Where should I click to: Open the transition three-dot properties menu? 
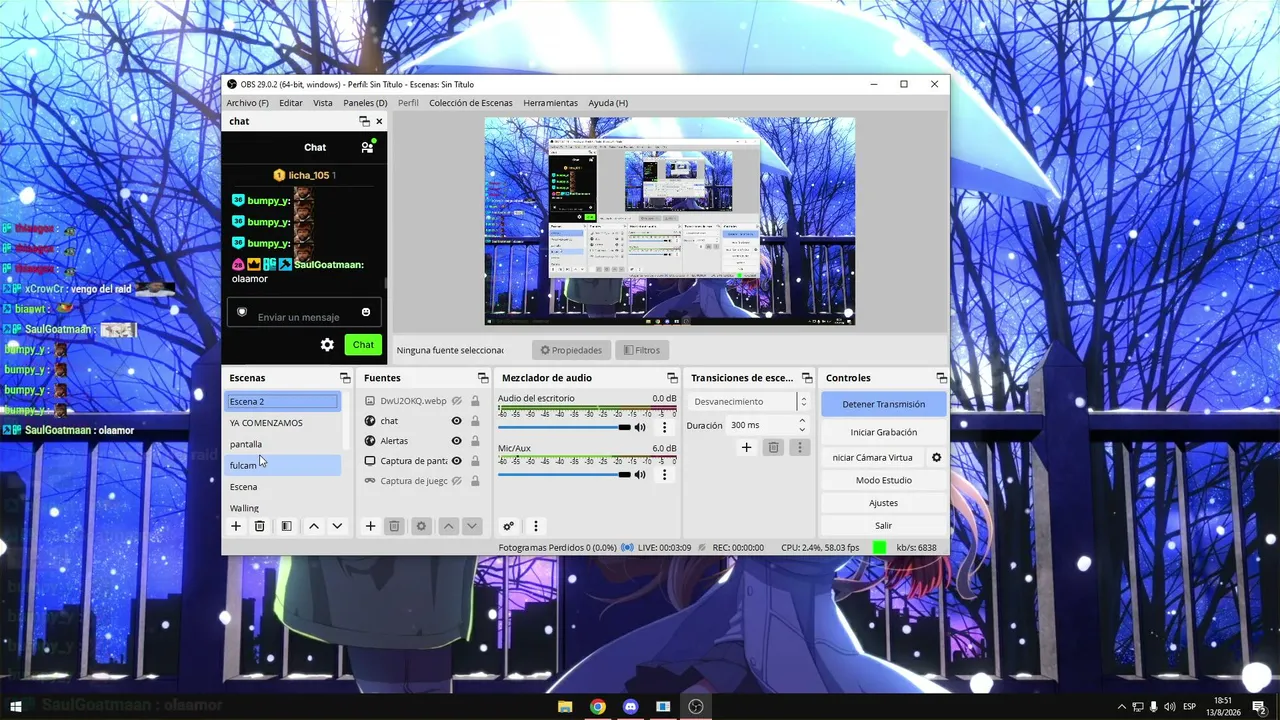click(799, 447)
